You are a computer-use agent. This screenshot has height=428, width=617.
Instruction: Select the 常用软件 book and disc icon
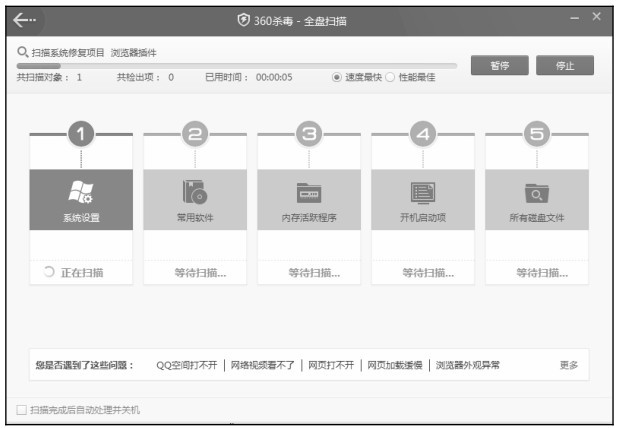point(195,192)
